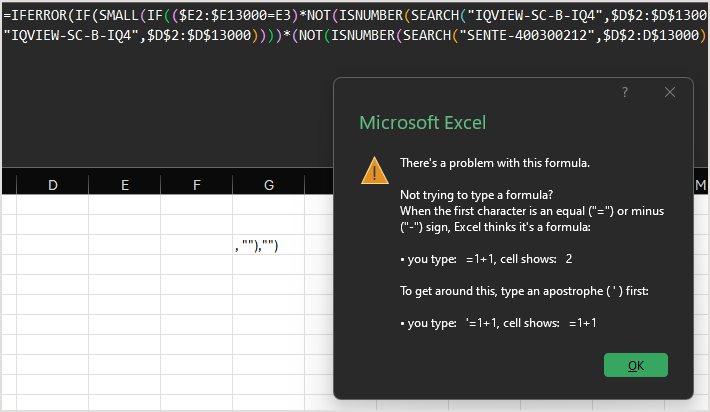The height and width of the screenshot is (412, 710).
Task: Select column G header
Action: click(269, 185)
